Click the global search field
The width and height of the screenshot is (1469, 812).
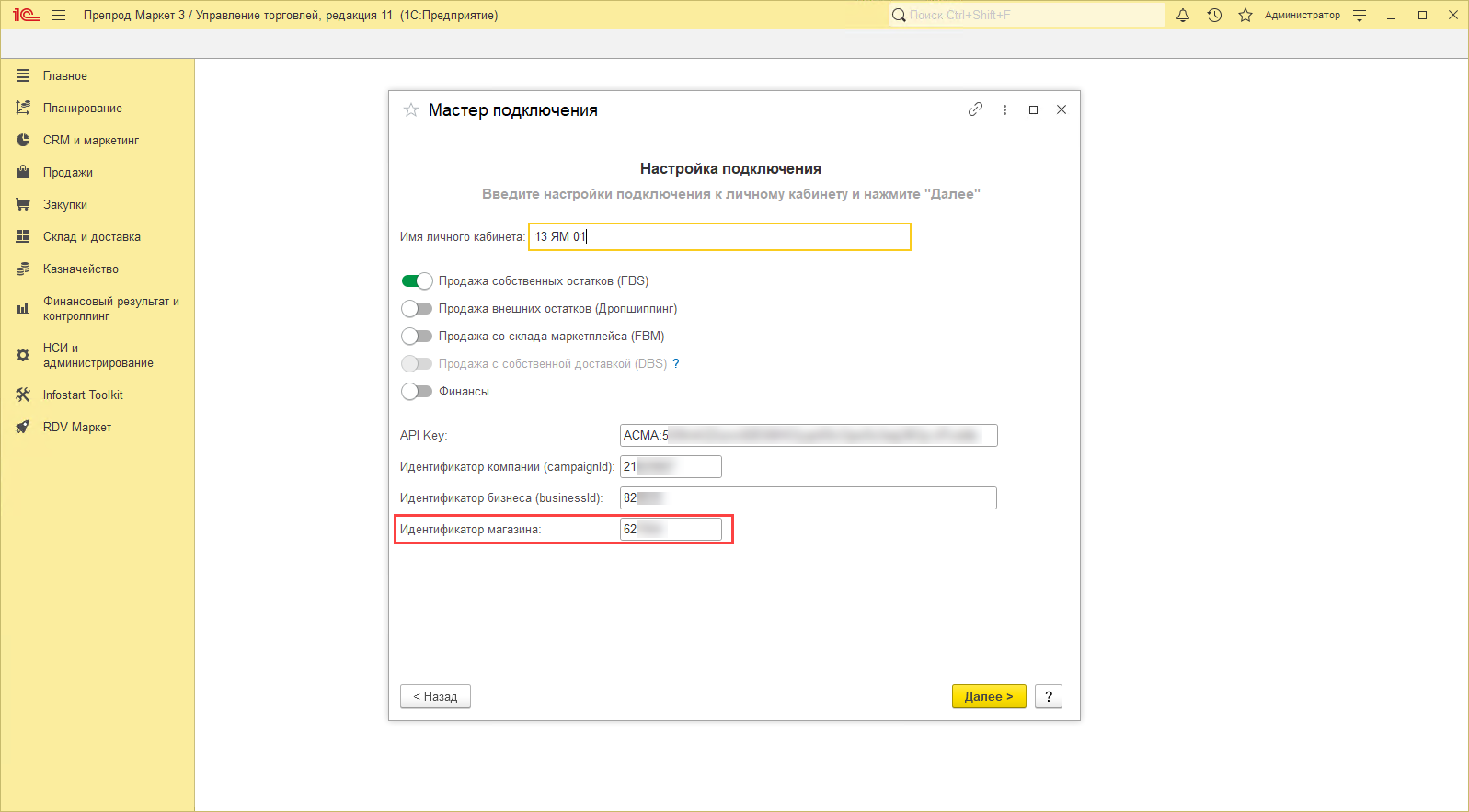point(1027,15)
